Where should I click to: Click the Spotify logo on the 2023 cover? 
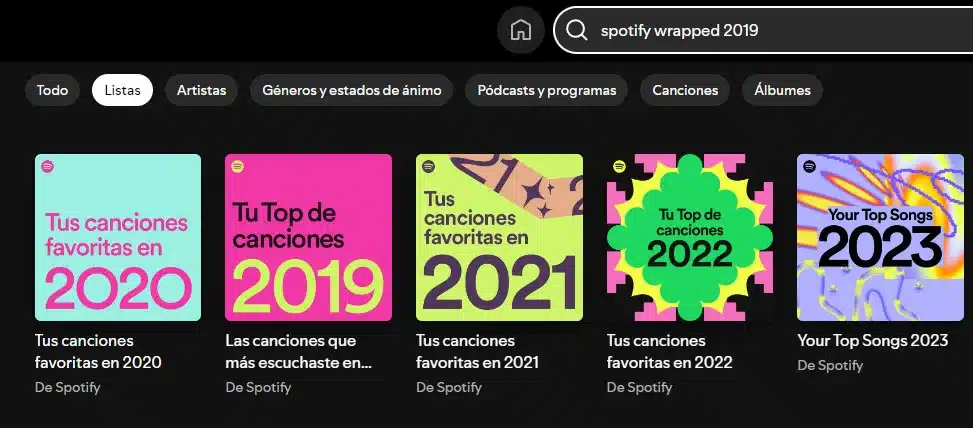pos(809,166)
